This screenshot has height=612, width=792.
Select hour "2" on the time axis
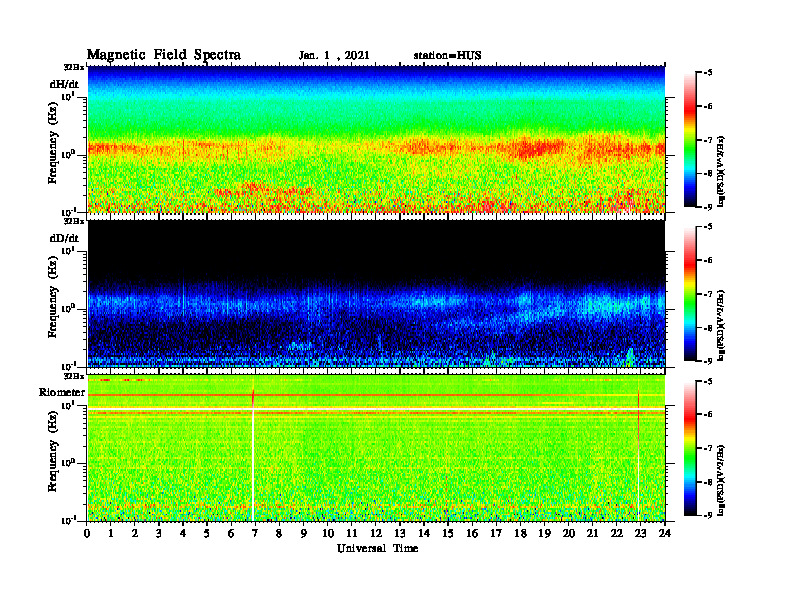135,533
